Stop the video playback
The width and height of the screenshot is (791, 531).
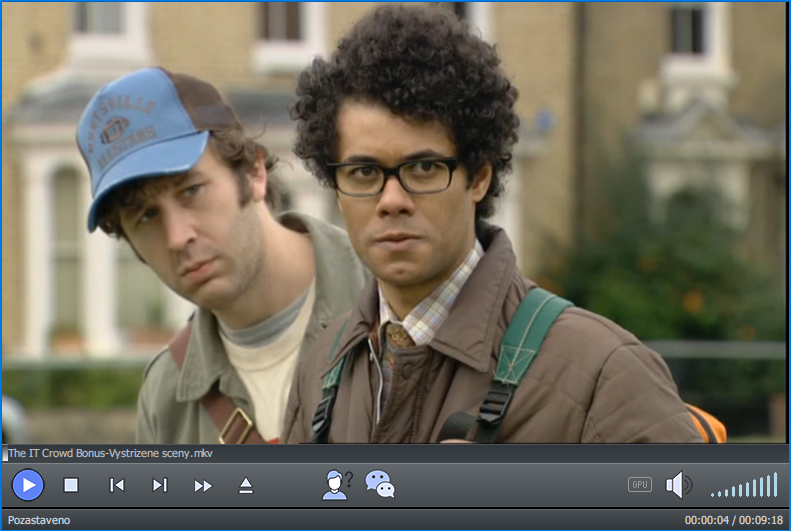pyautogui.click(x=71, y=485)
